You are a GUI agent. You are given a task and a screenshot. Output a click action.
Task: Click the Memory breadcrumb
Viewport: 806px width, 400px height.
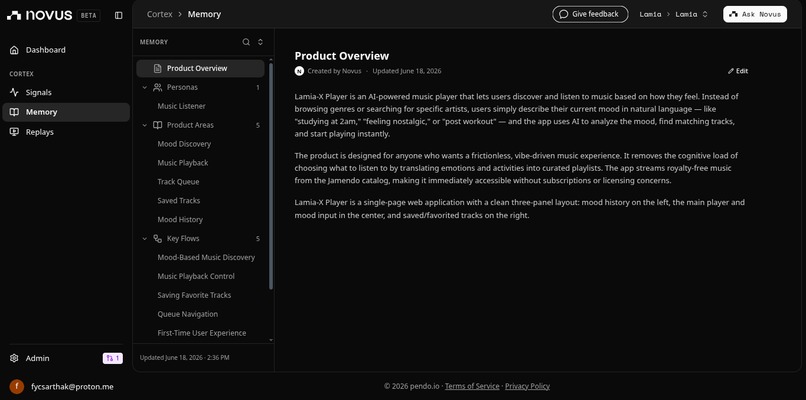204,14
